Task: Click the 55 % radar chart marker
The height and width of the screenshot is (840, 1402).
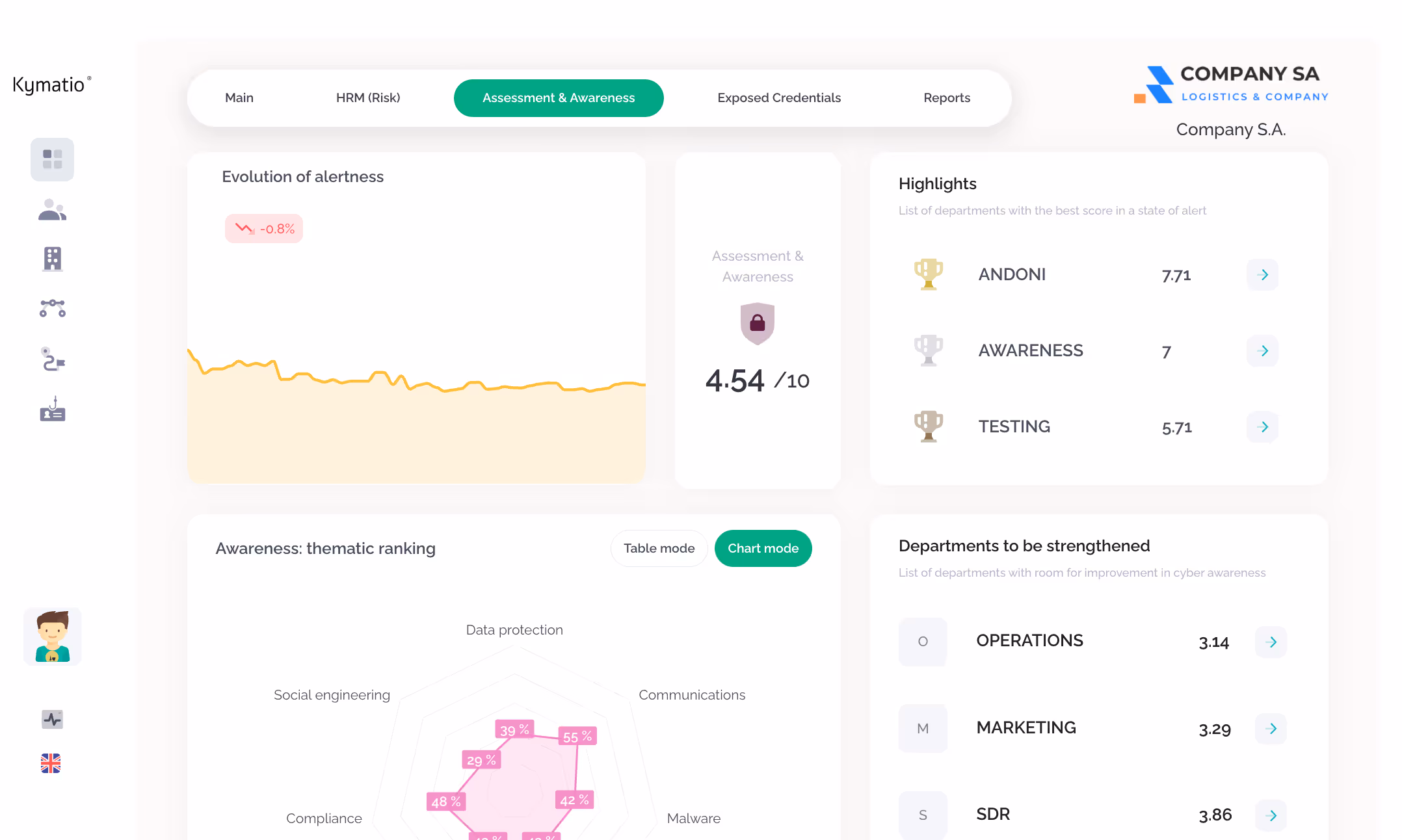Action: tap(577, 737)
